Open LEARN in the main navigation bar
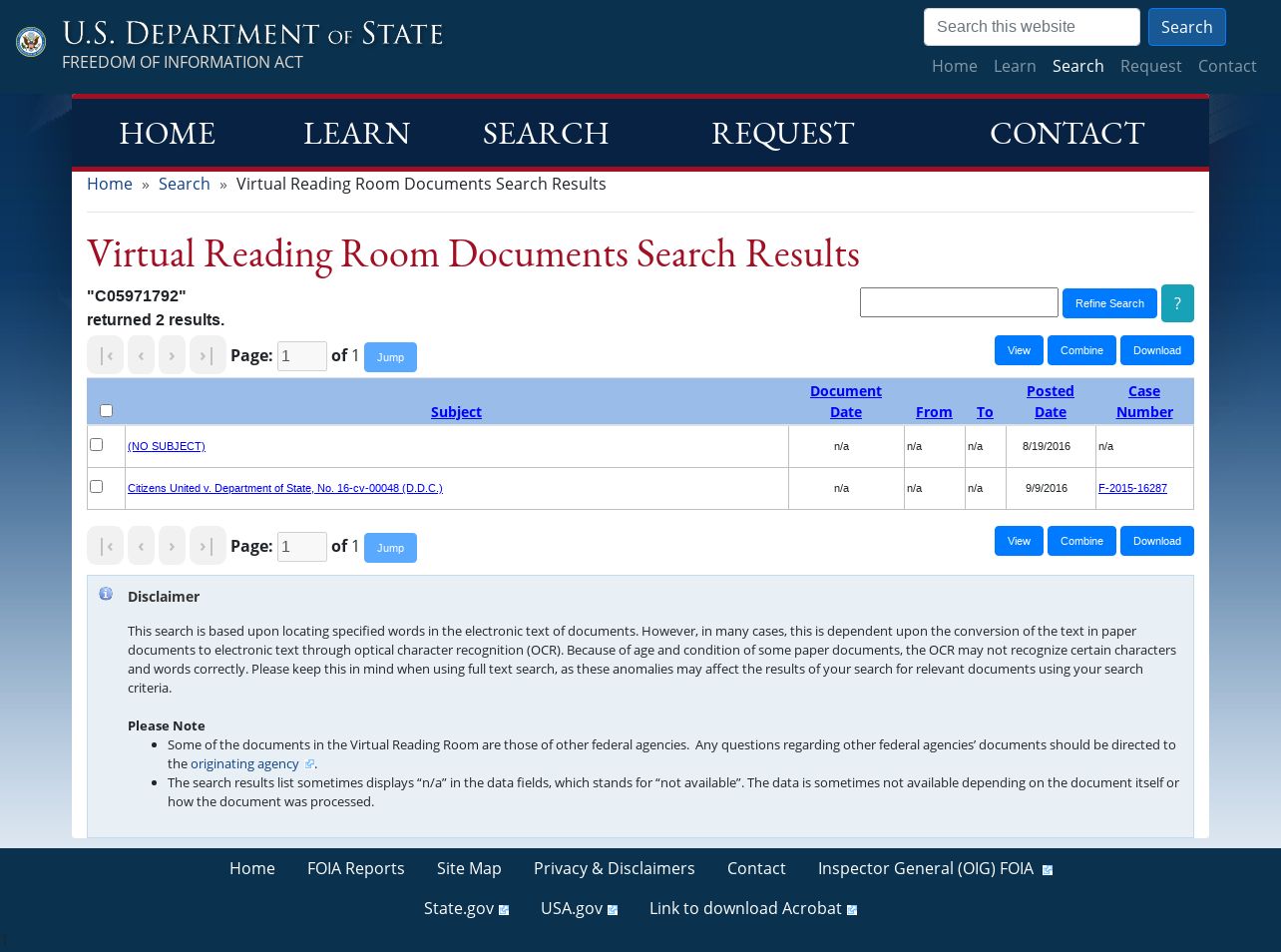Viewport: 1281px width, 952px height. (356, 133)
